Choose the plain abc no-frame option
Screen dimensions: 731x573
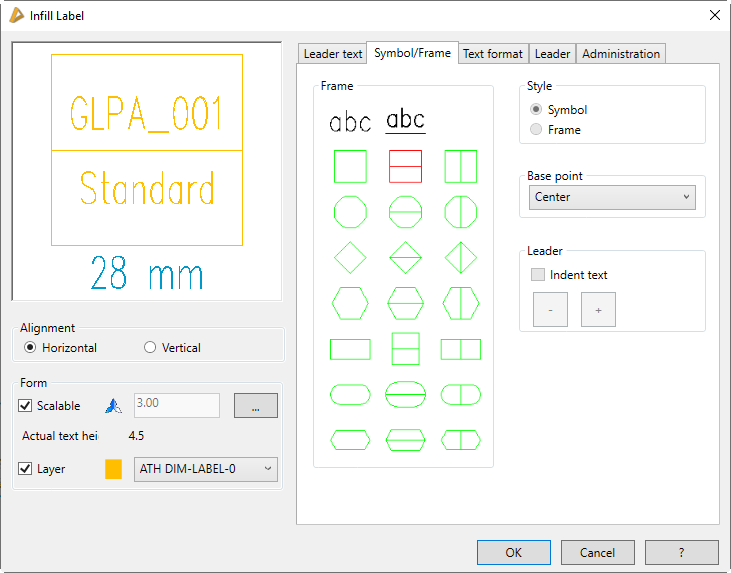click(x=350, y=122)
